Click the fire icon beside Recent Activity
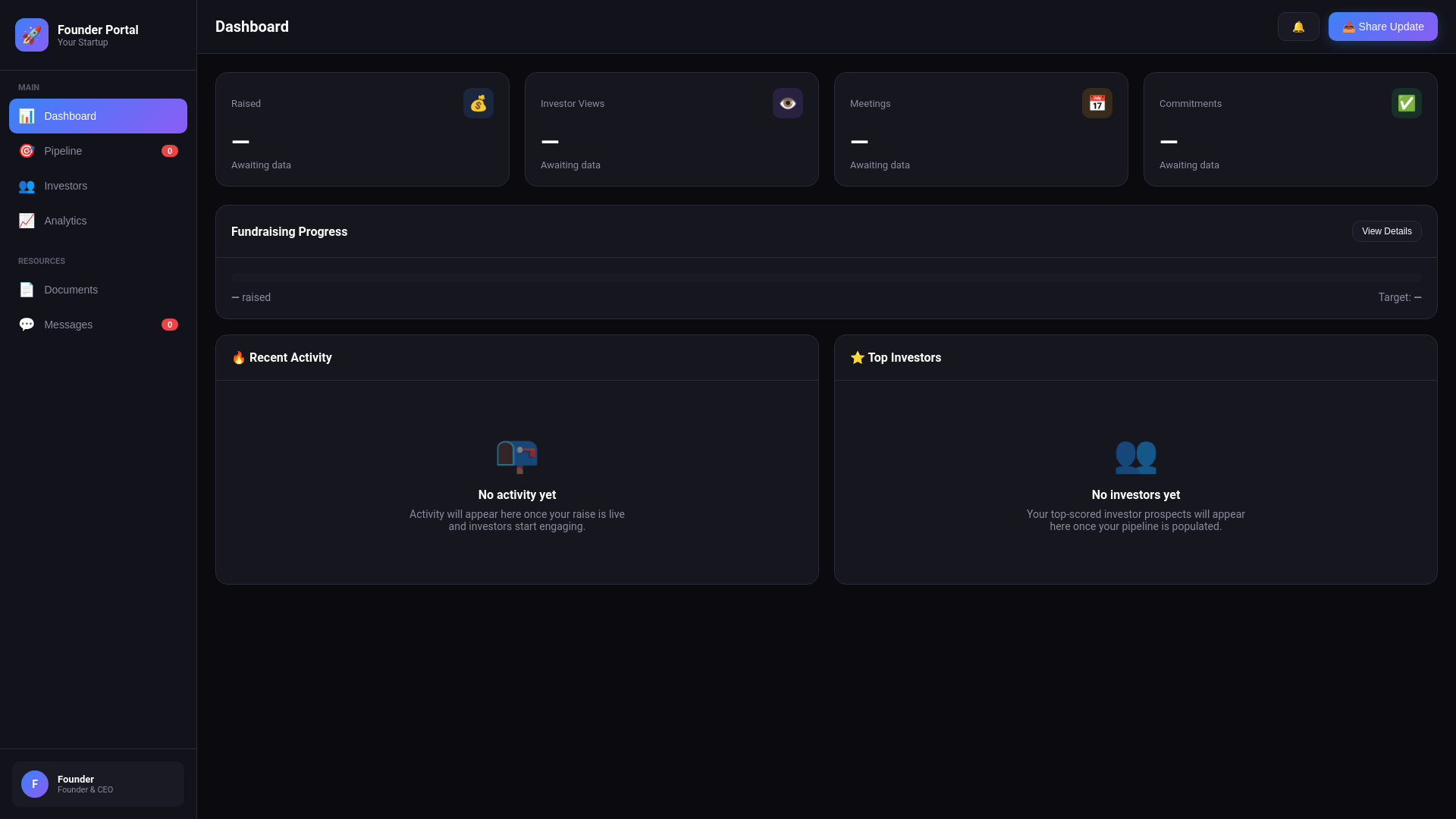Viewport: 1456px width, 819px height. (x=238, y=357)
